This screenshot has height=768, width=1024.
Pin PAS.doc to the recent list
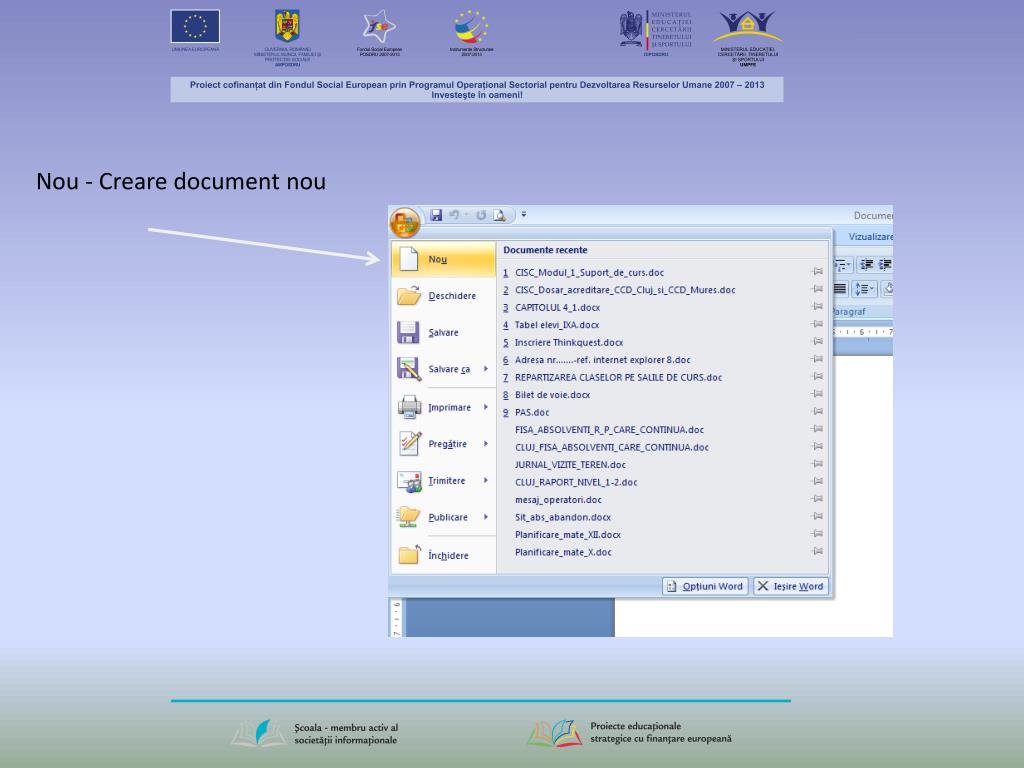coord(817,411)
